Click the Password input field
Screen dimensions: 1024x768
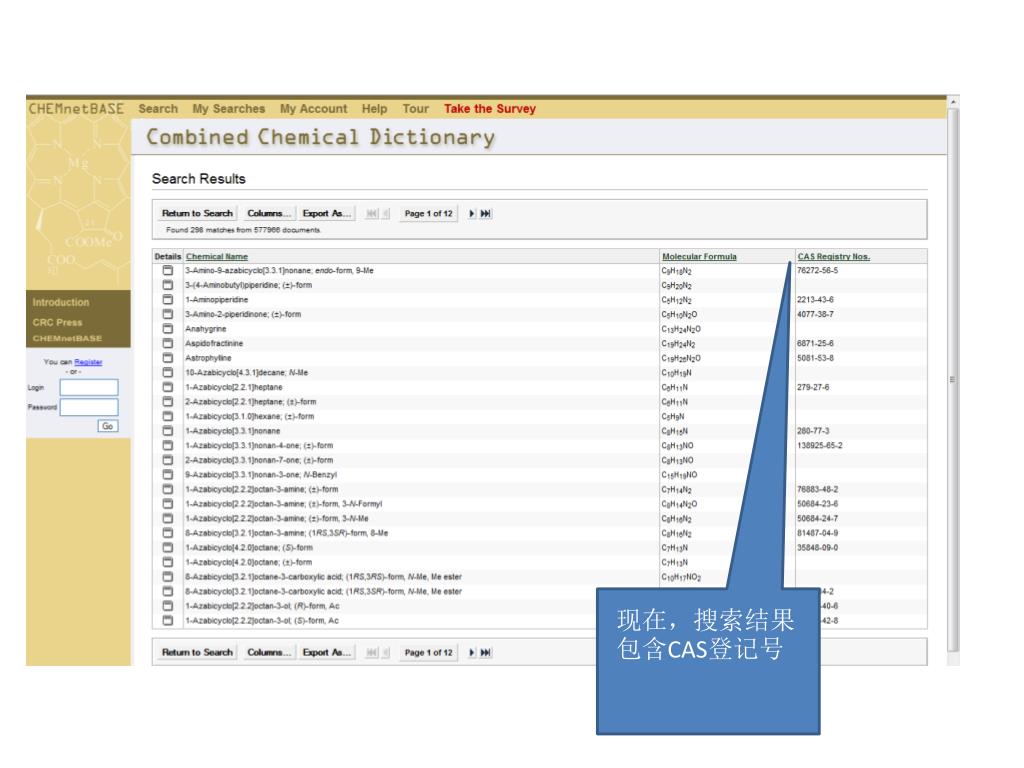coord(89,408)
